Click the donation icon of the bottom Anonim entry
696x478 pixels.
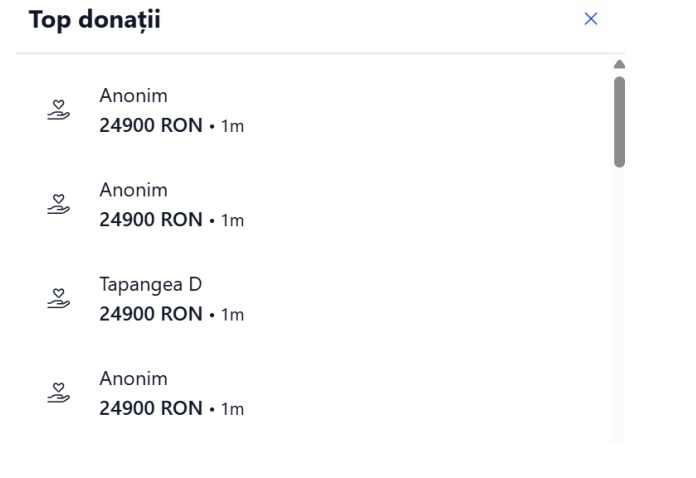[60, 393]
